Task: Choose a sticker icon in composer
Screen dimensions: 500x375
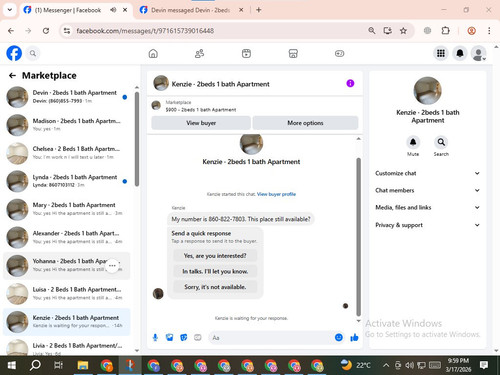Action: (x=184, y=338)
